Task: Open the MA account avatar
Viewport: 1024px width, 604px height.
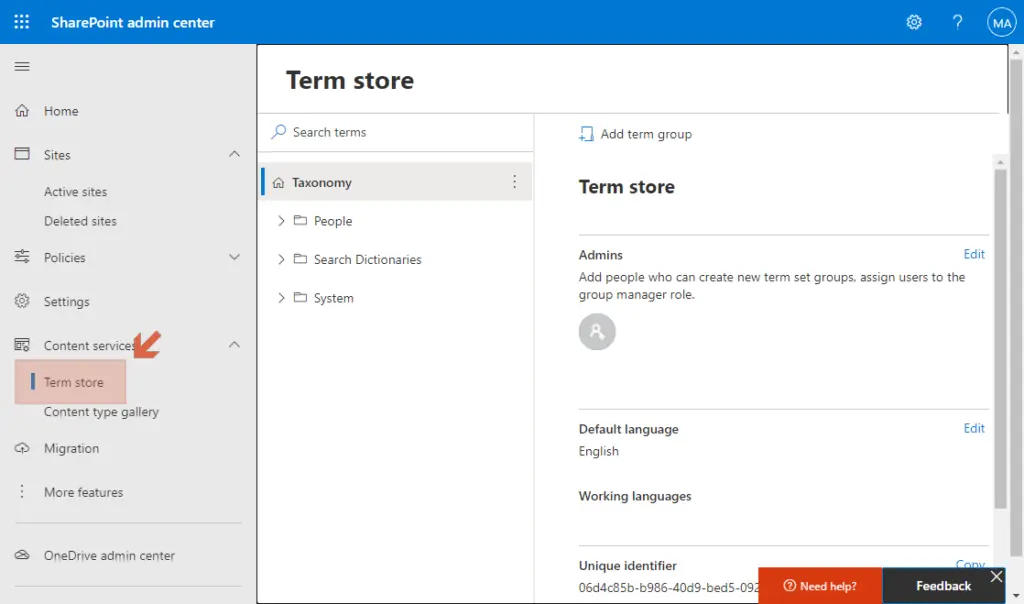Action: pos(1002,23)
